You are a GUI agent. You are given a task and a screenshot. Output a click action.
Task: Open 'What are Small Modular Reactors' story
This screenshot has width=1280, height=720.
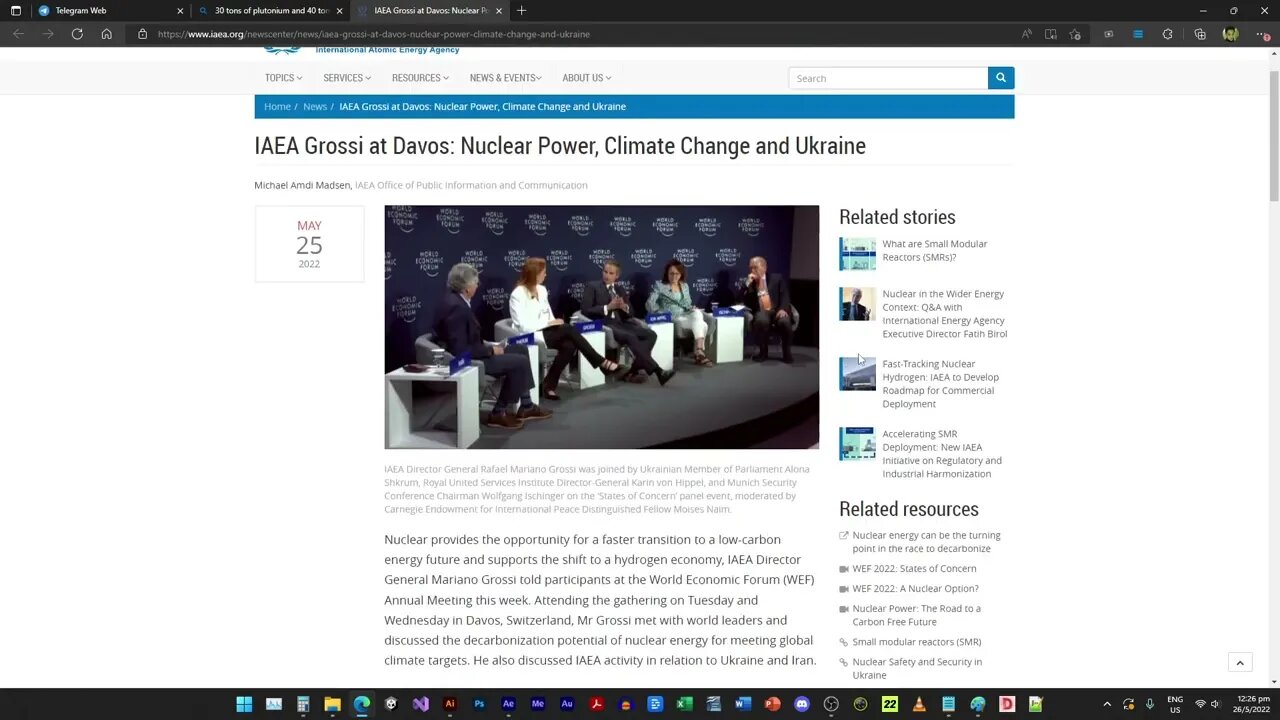pos(934,250)
